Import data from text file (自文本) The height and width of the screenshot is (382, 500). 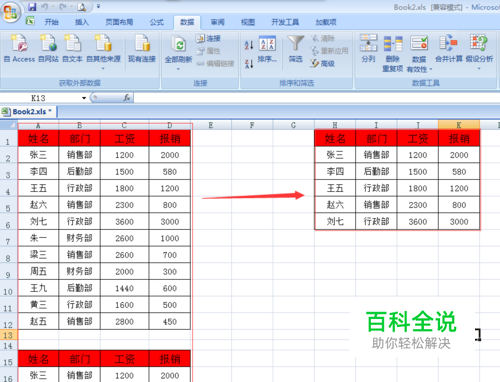(x=72, y=48)
